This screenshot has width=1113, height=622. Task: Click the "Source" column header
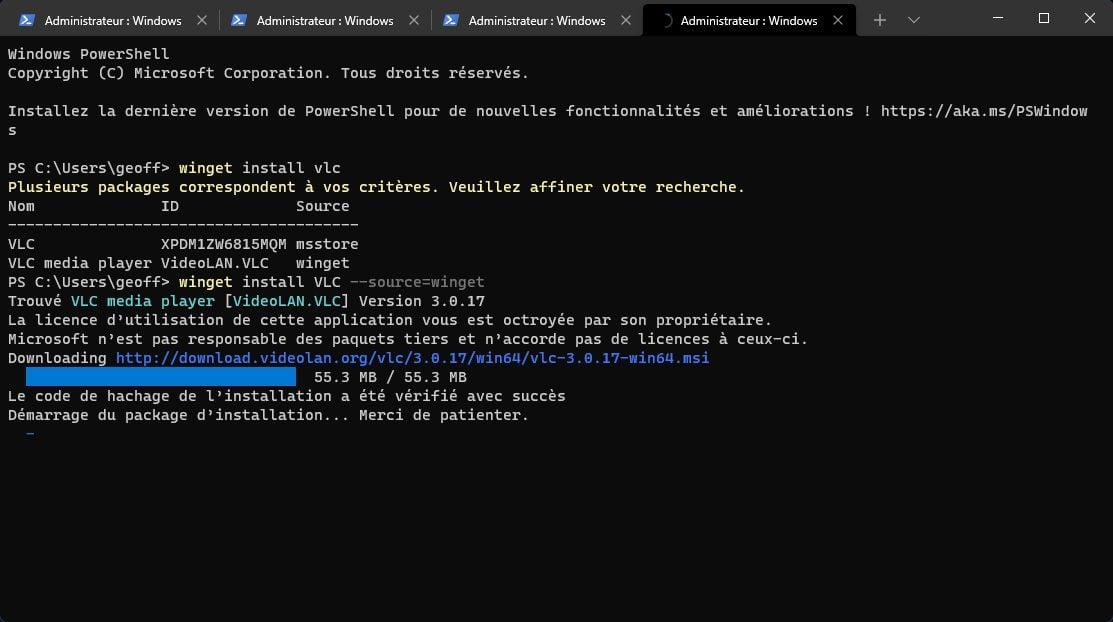click(x=322, y=206)
